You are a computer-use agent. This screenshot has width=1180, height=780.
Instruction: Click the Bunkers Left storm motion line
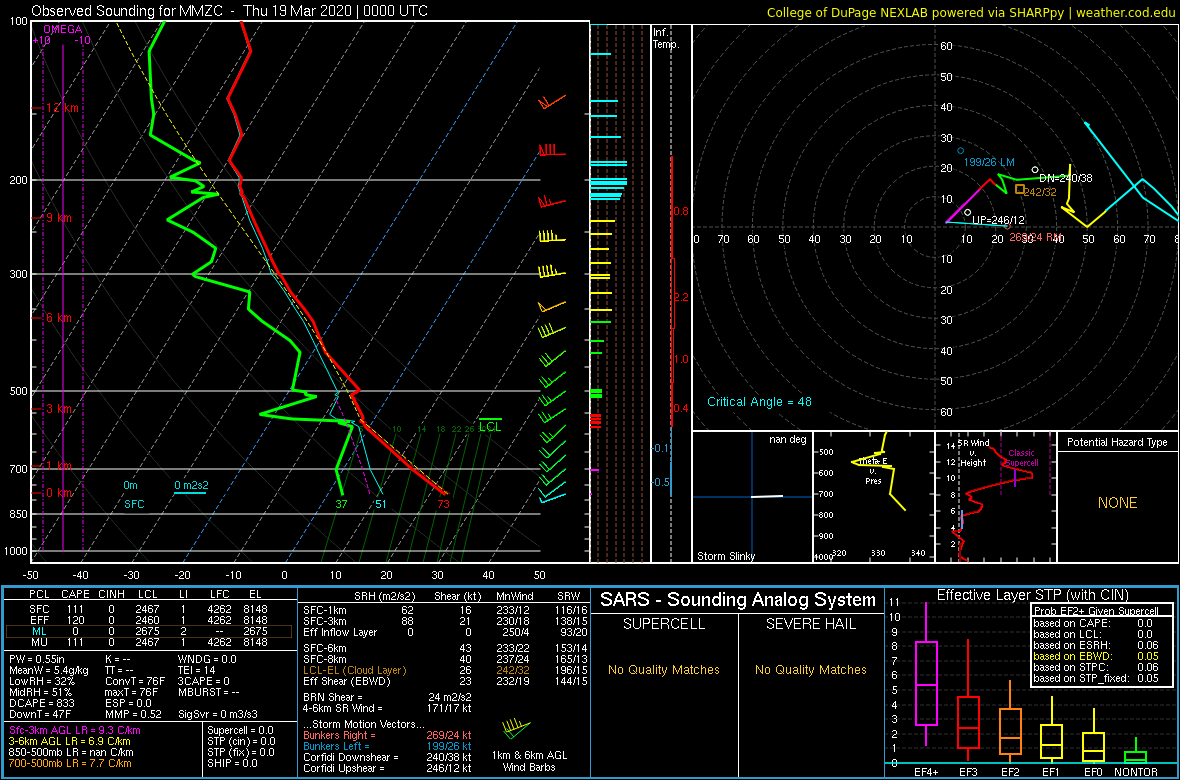387,746
